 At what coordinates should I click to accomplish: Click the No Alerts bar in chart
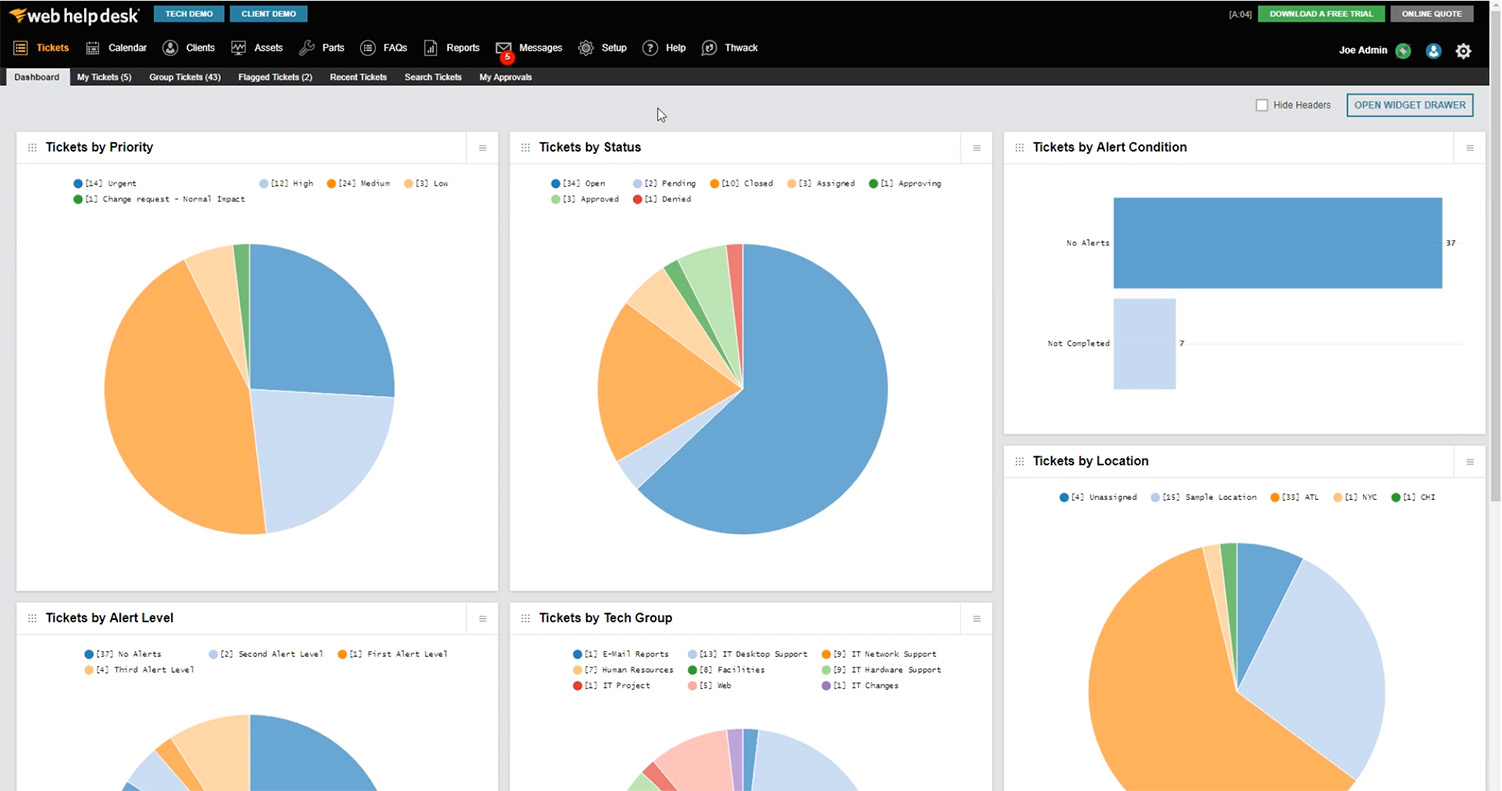click(x=1277, y=243)
